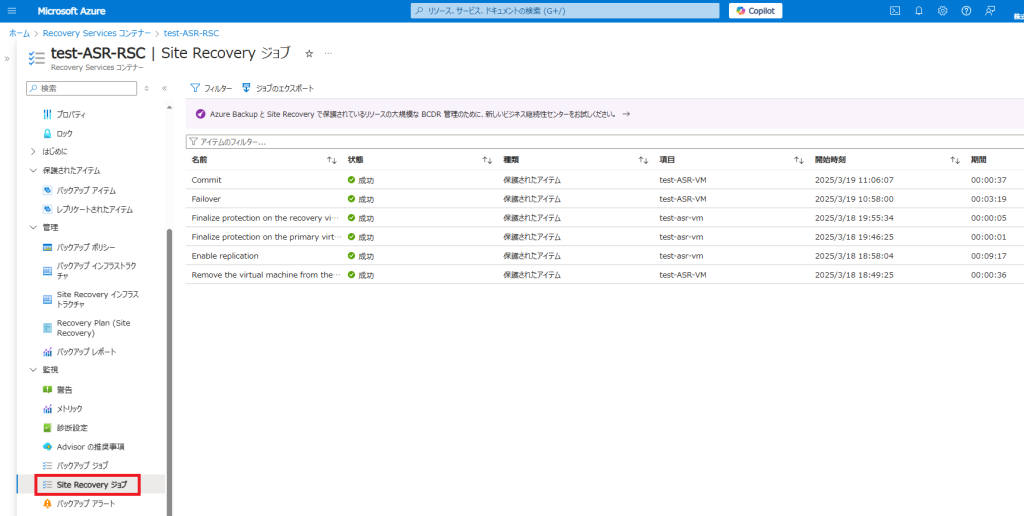The height and width of the screenshot is (516, 1024).
Task: Click the item filter input field
Action: pos(600,142)
